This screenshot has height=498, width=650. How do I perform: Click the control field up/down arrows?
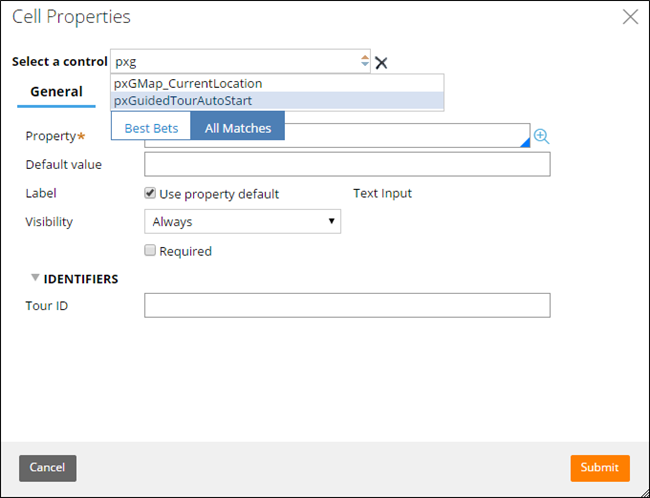[x=365, y=61]
